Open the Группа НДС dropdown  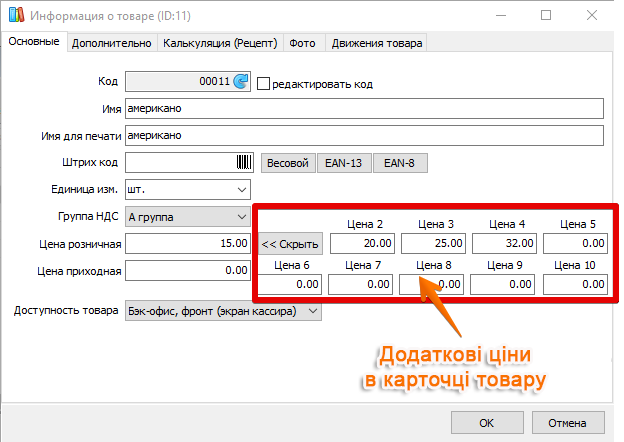click(x=242, y=217)
